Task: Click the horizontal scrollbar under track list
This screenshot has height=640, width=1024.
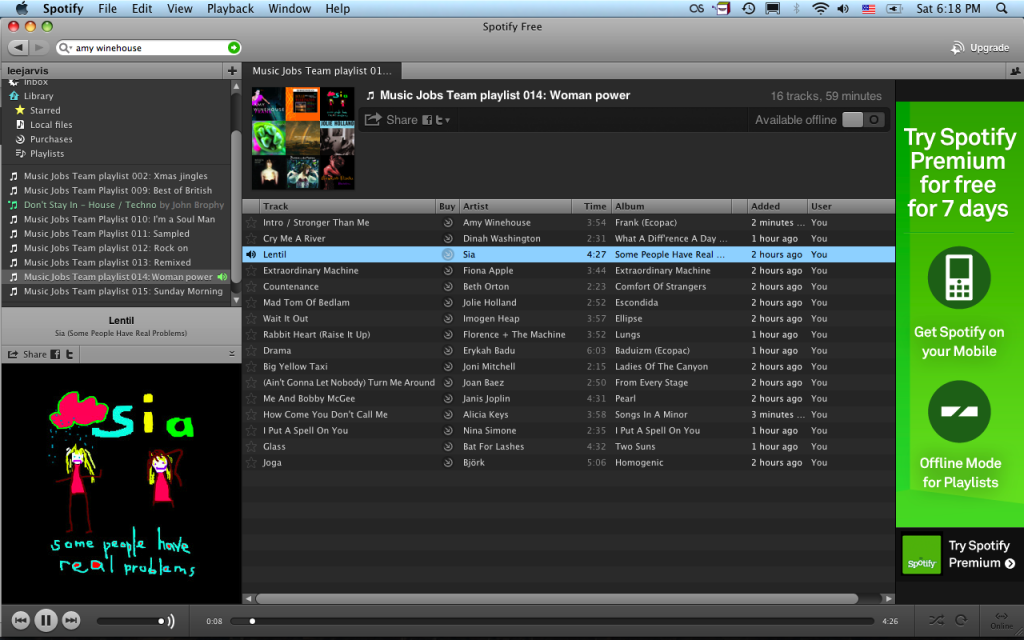Action: [x=557, y=598]
